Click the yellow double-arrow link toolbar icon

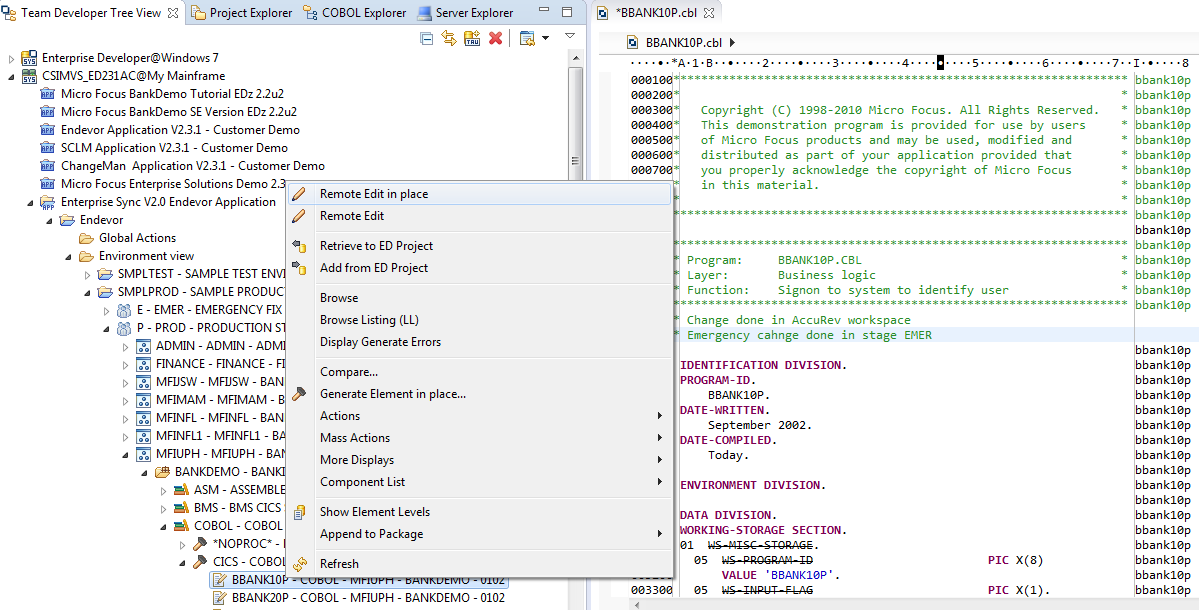(x=449, y=38)
